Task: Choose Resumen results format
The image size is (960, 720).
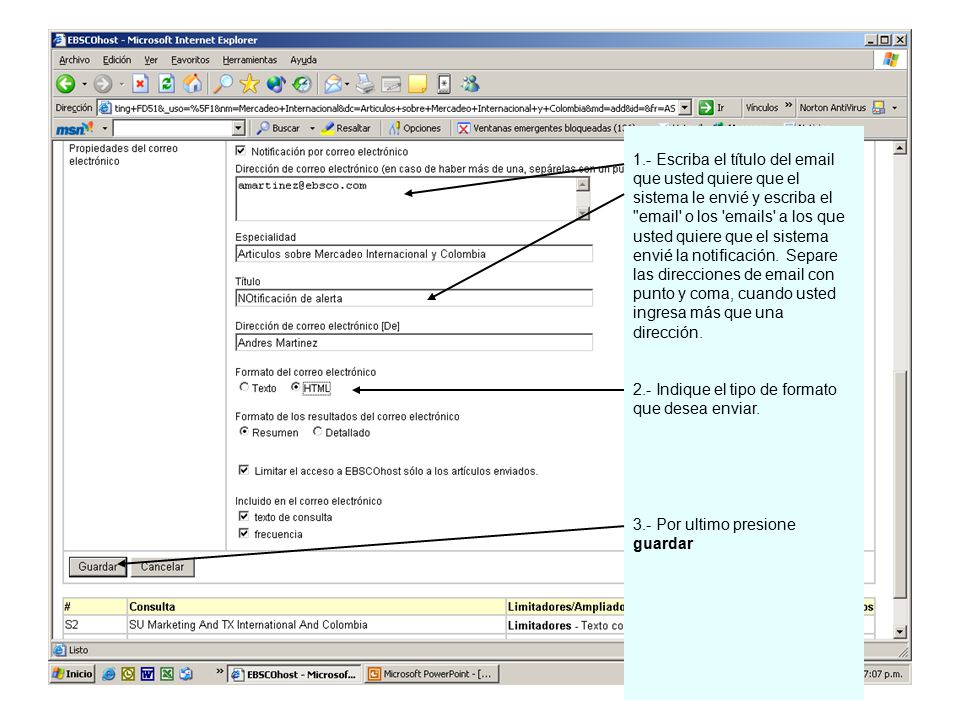Action: [x=244, y=432]
